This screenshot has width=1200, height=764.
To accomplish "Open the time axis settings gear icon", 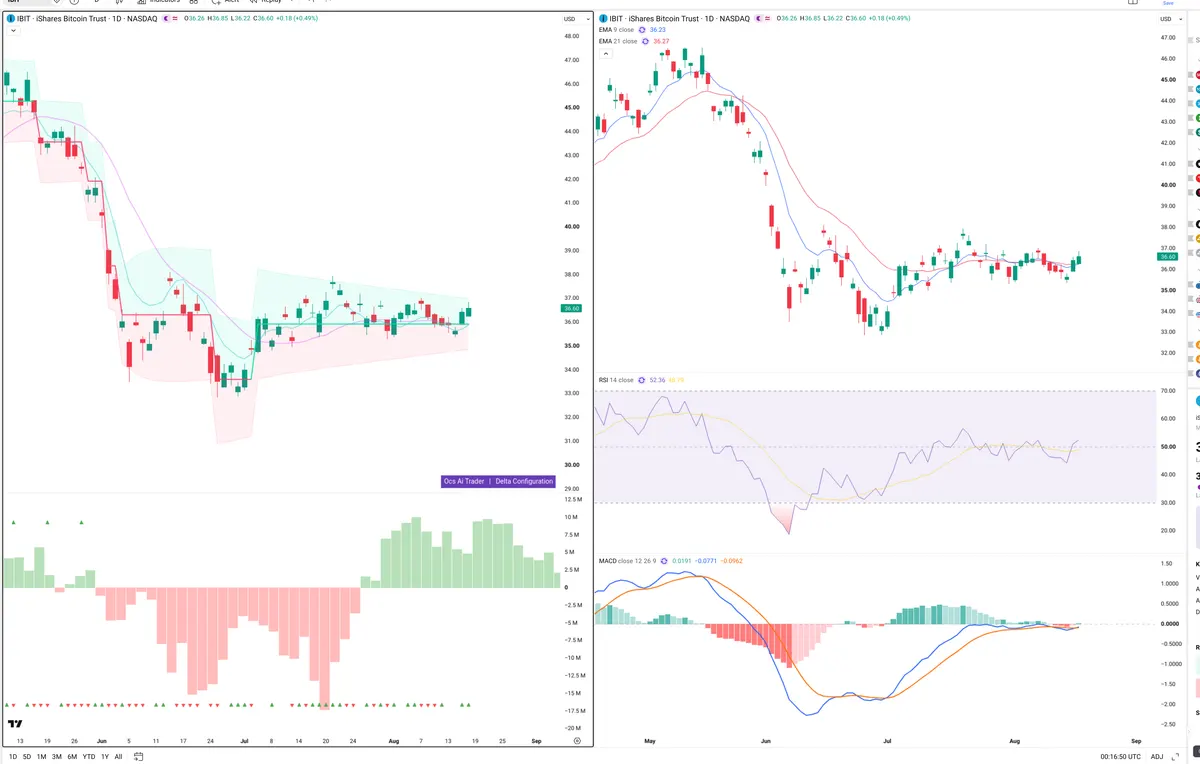I will 577,739.
